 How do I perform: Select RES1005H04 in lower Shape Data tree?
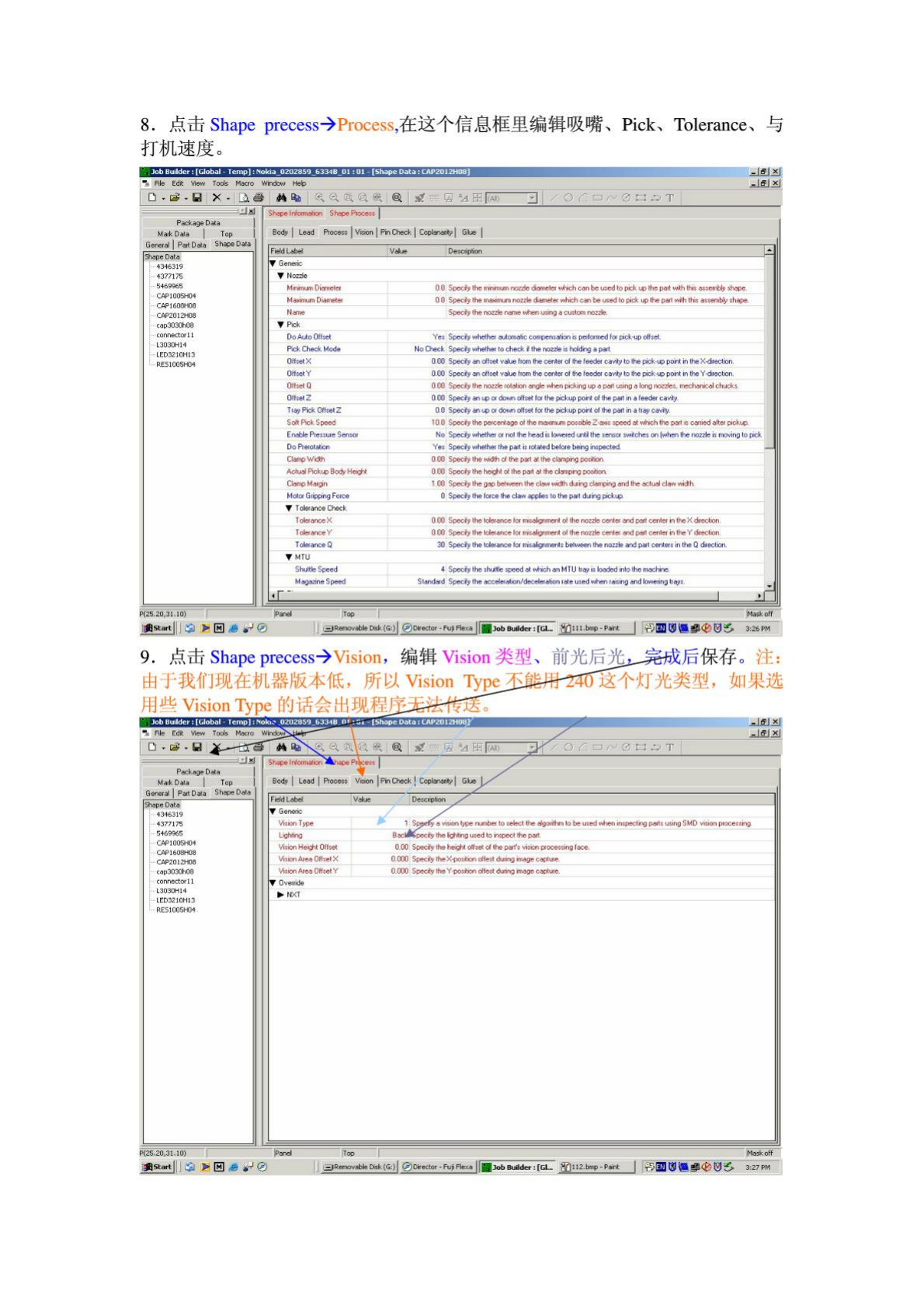coord(176,910)
